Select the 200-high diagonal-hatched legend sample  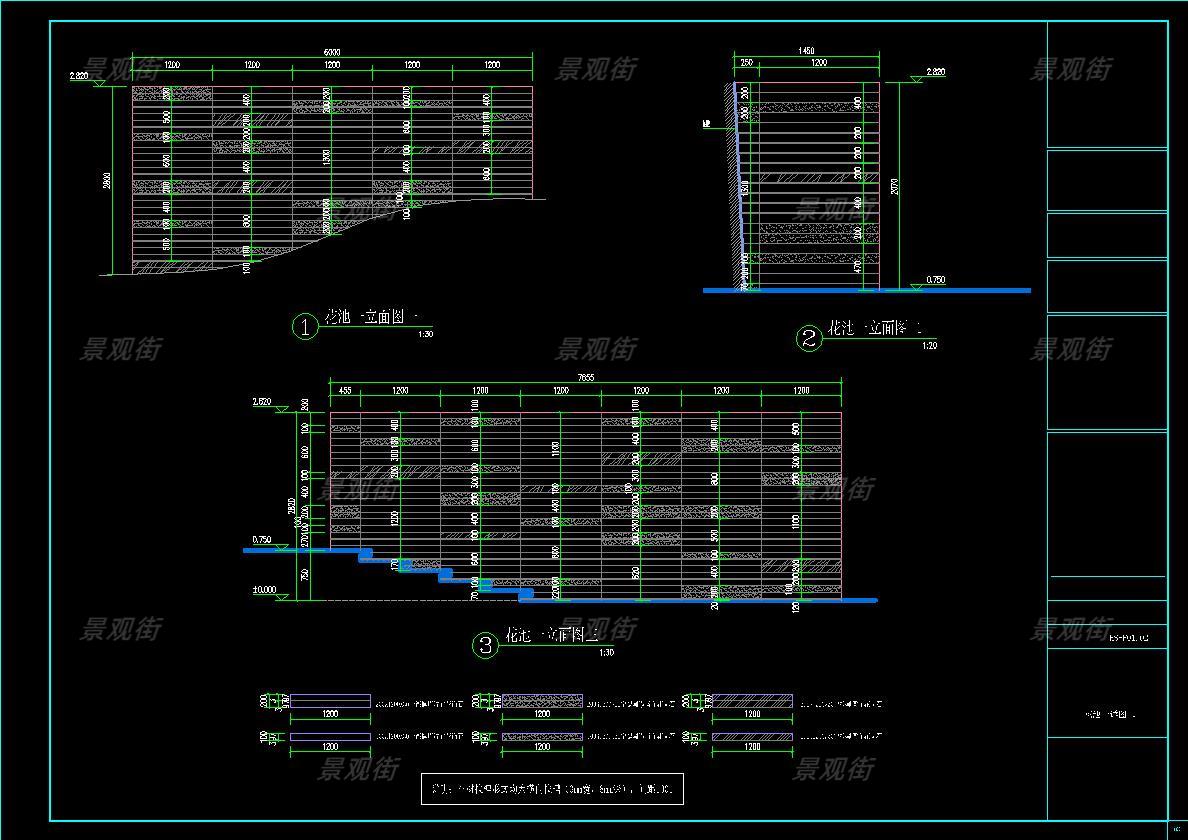(752, 701)
